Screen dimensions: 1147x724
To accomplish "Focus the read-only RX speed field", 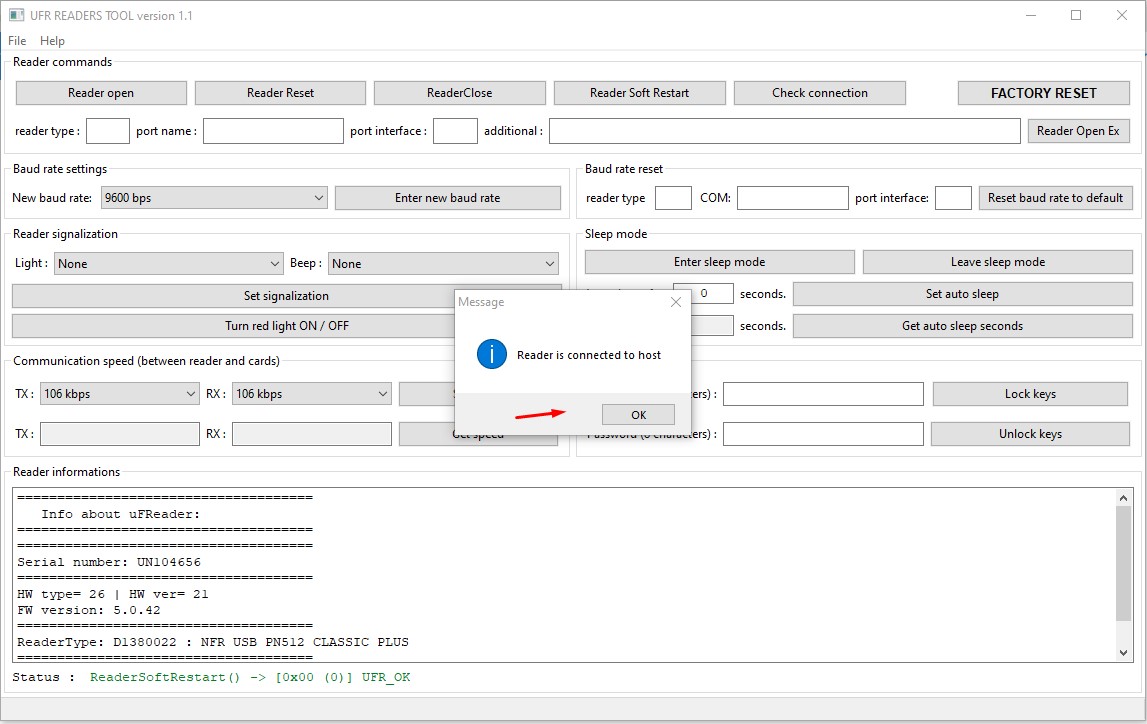I will (312, 434).
